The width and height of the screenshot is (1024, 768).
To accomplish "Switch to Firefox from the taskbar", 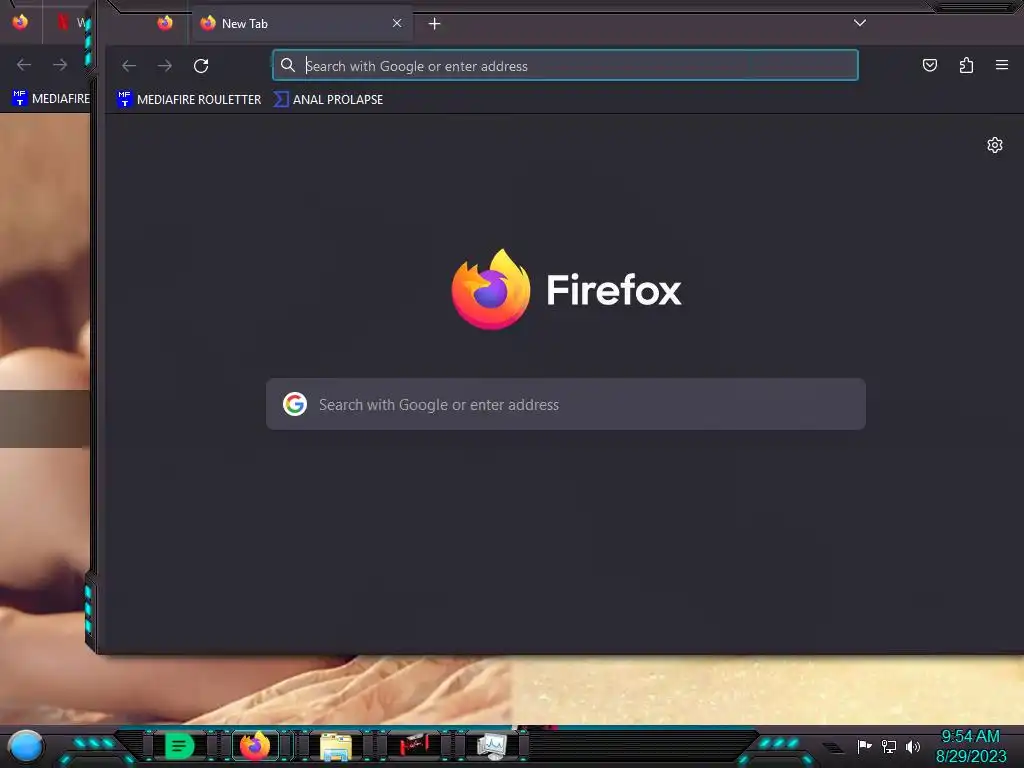I will coord(255,746).
